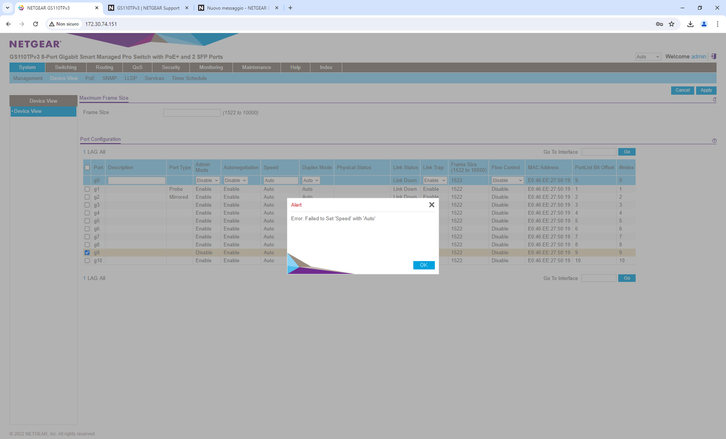
Task: Open the Admin Mode dropdown
Action: 207,181
